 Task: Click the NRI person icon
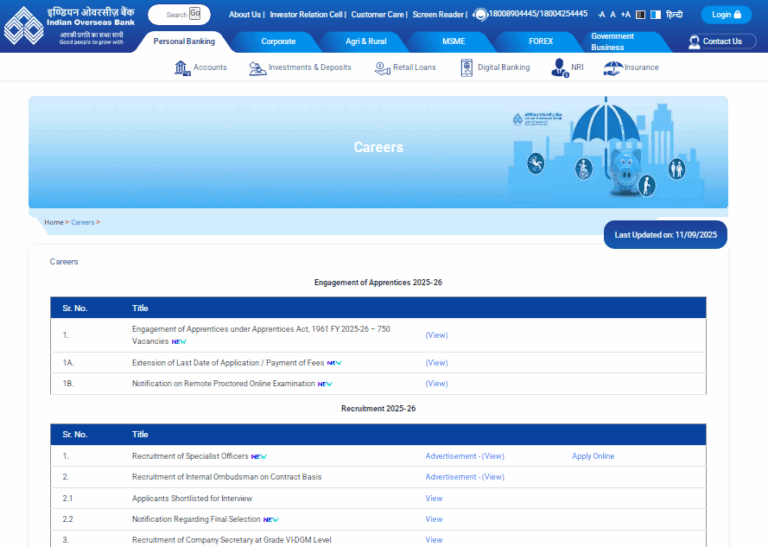point(559,68)
